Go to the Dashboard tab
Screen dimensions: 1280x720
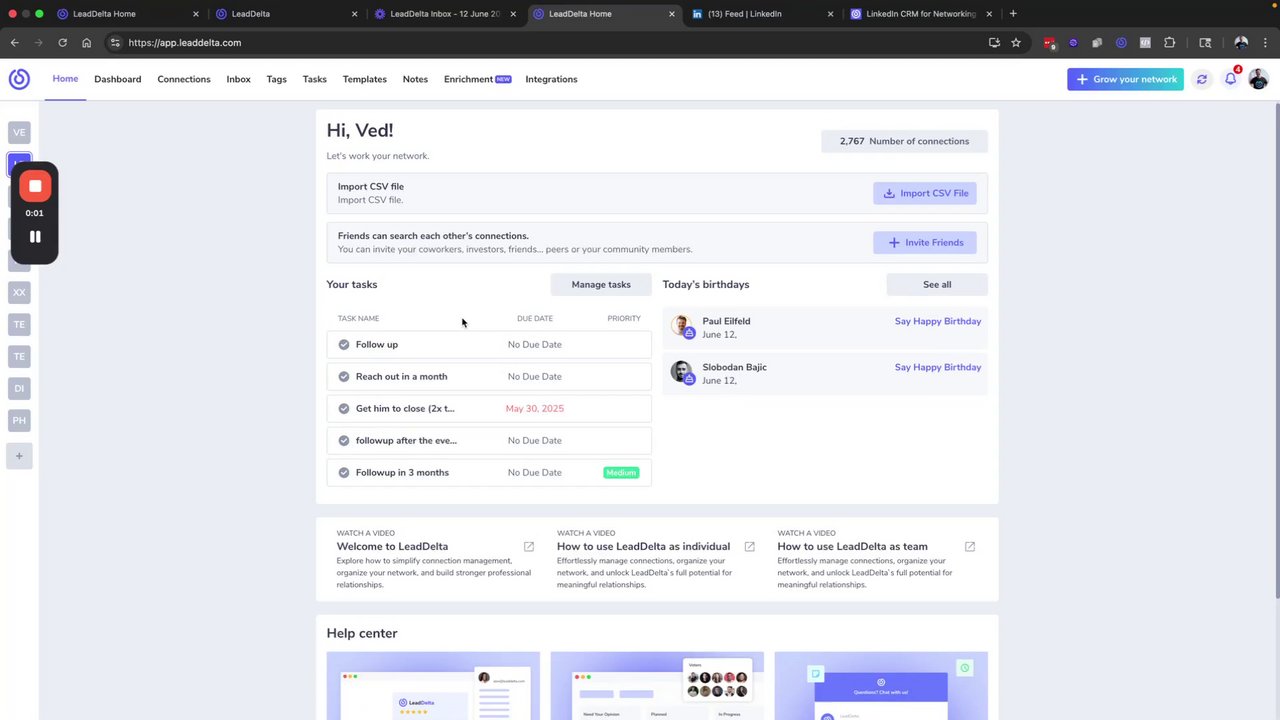[x=117, y=79]
